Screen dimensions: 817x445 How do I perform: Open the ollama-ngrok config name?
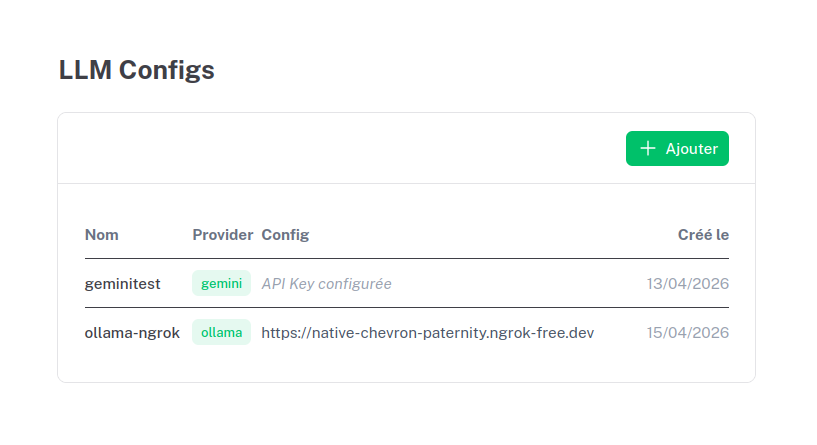132,332
